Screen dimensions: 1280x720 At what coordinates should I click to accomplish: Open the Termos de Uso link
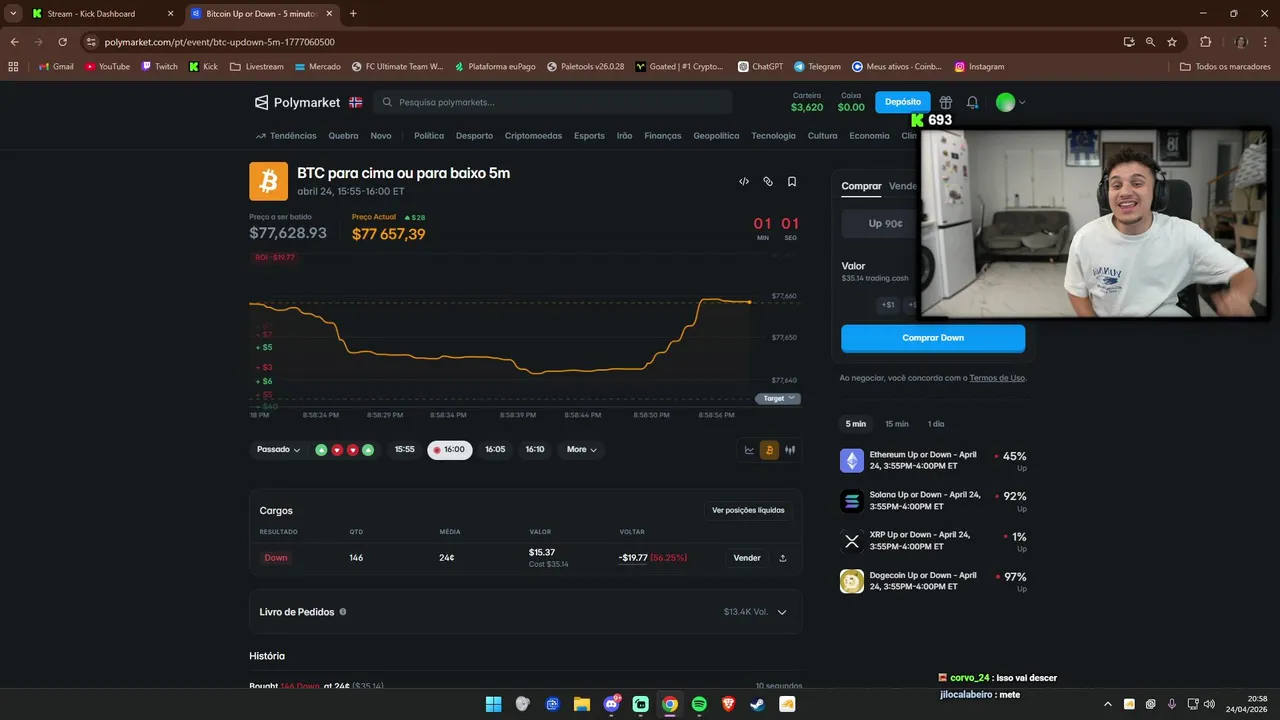pyautogui.click(x=997, y=378)
